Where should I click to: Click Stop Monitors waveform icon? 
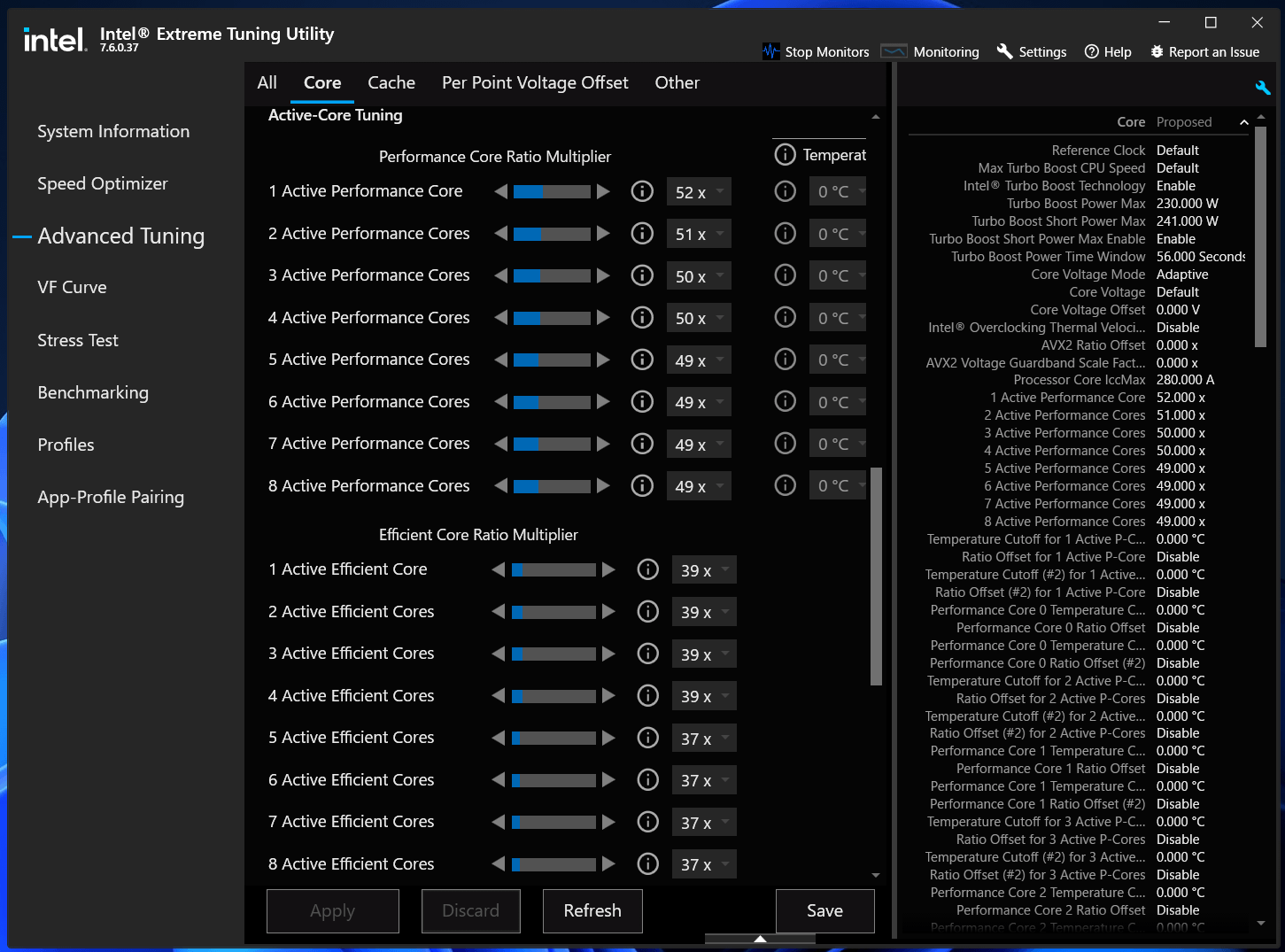(770, 51)
